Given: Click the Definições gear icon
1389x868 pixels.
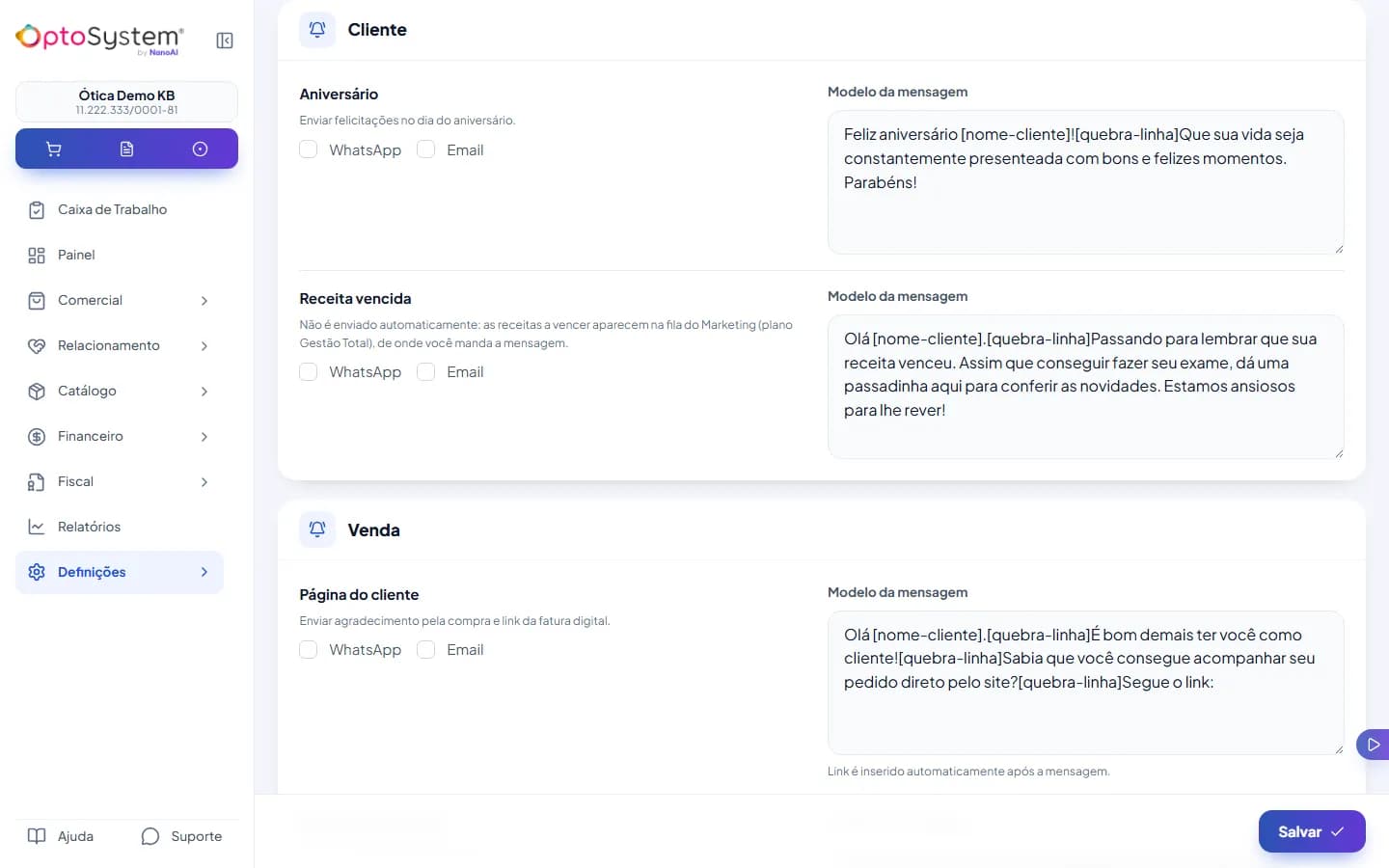Looking at the screenshot, I should pos(37,573).
